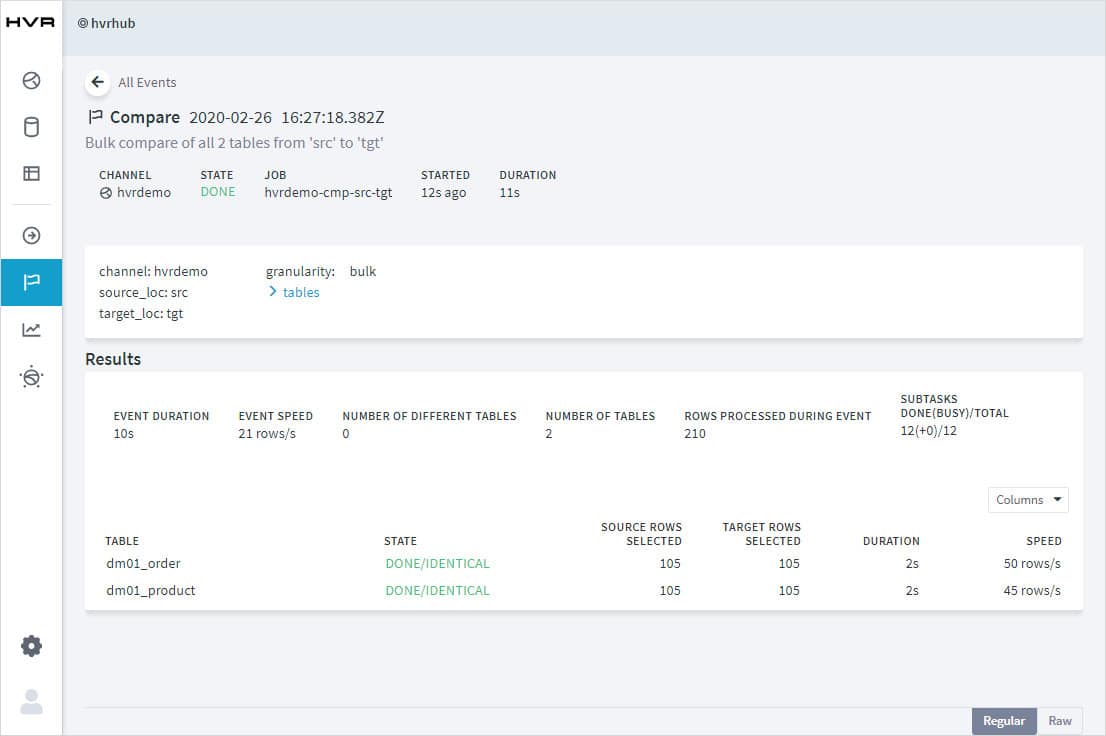Select the dm01_order table row
1106x736 pixels.
pyautogui.click(x=583, y=563)
